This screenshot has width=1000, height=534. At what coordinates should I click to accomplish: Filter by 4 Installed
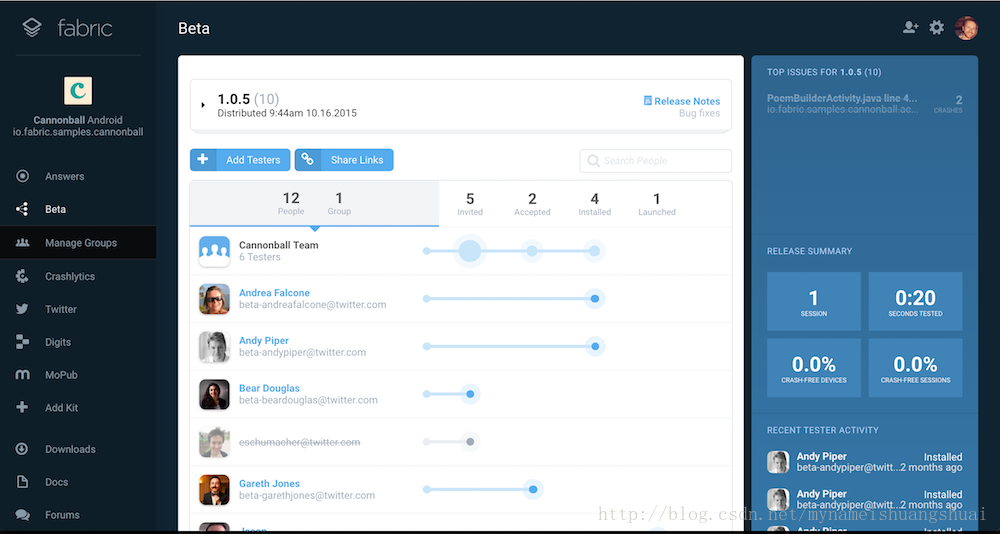(594, 204)
